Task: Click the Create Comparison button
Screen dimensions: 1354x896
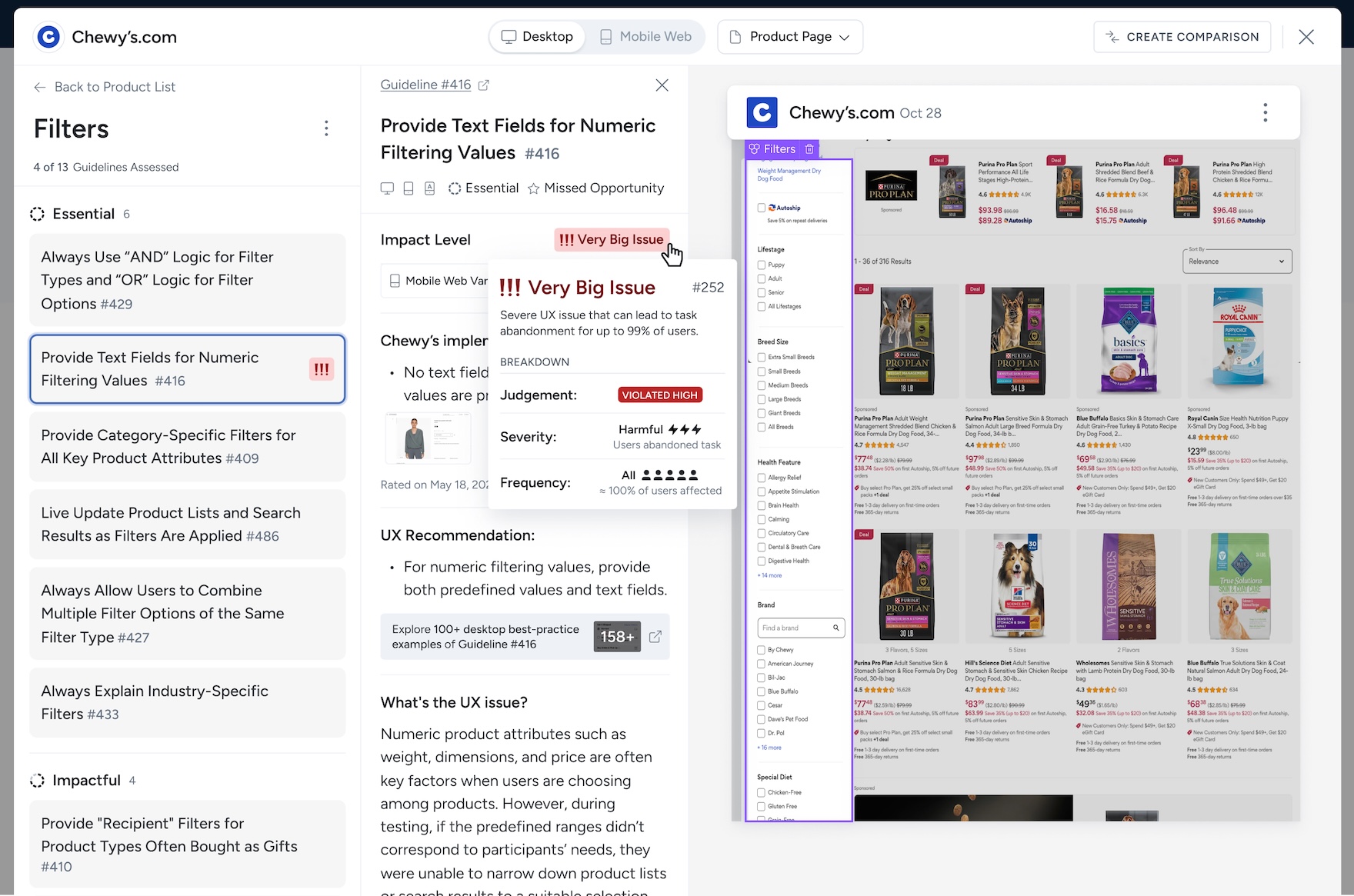Action: coord(1182,37)
